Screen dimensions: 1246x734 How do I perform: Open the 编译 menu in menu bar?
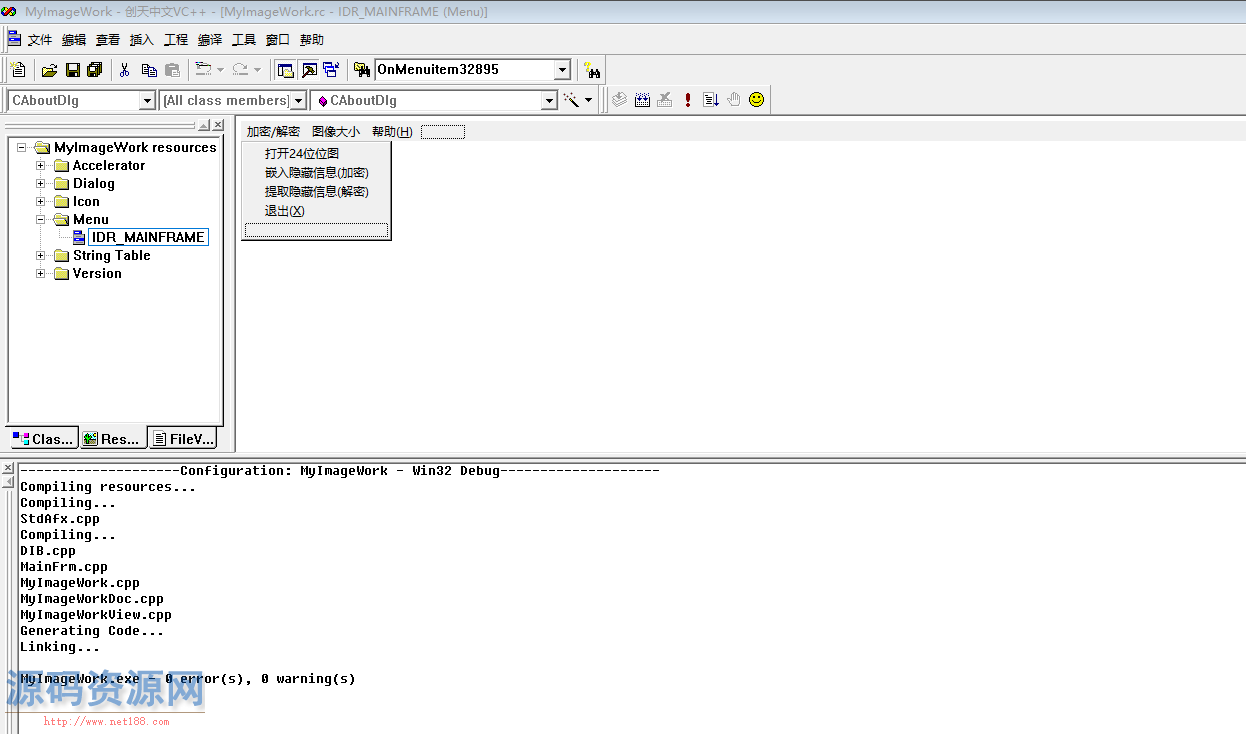pos(210,40)
